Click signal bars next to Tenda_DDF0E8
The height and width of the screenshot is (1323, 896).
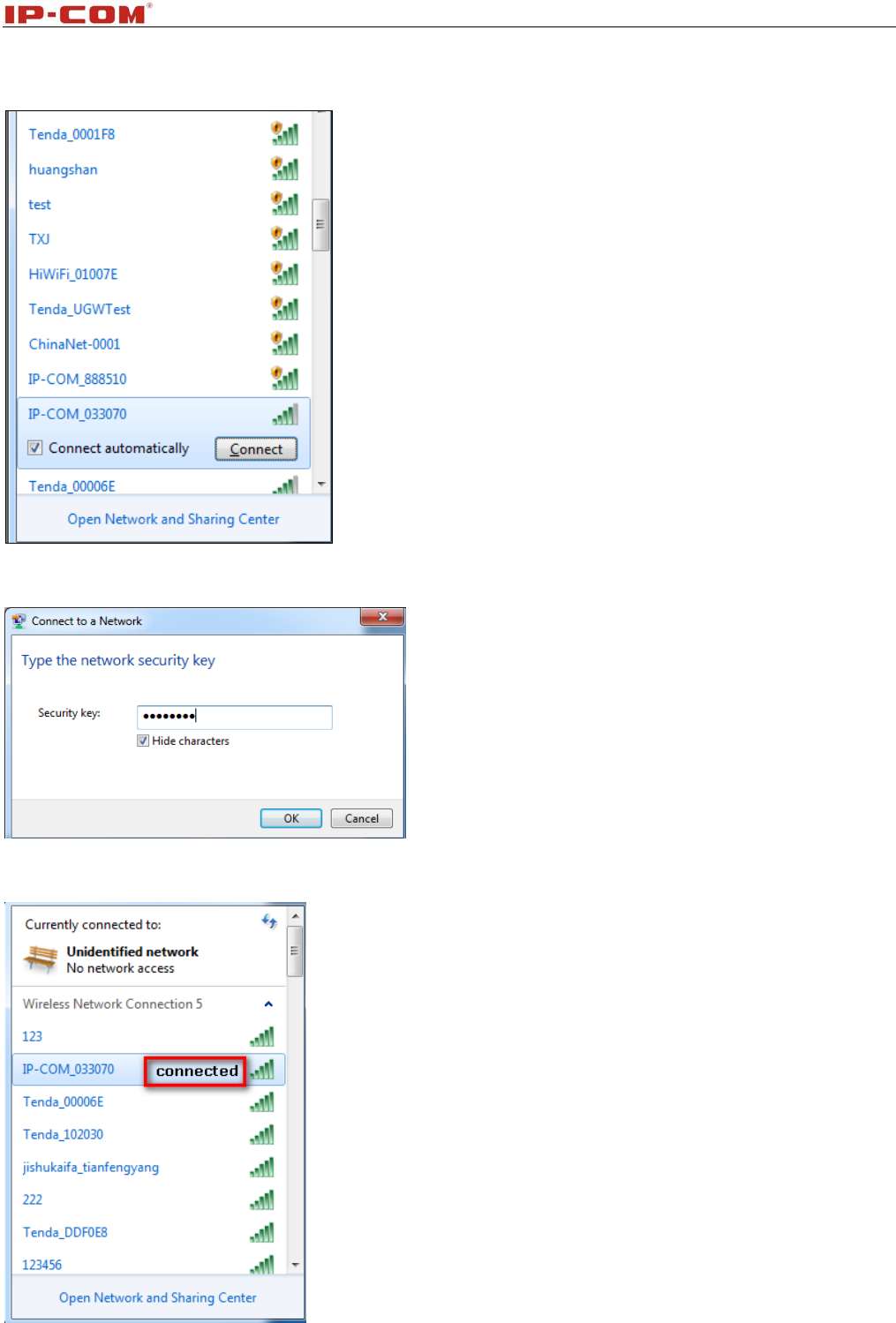[261, 1232]
